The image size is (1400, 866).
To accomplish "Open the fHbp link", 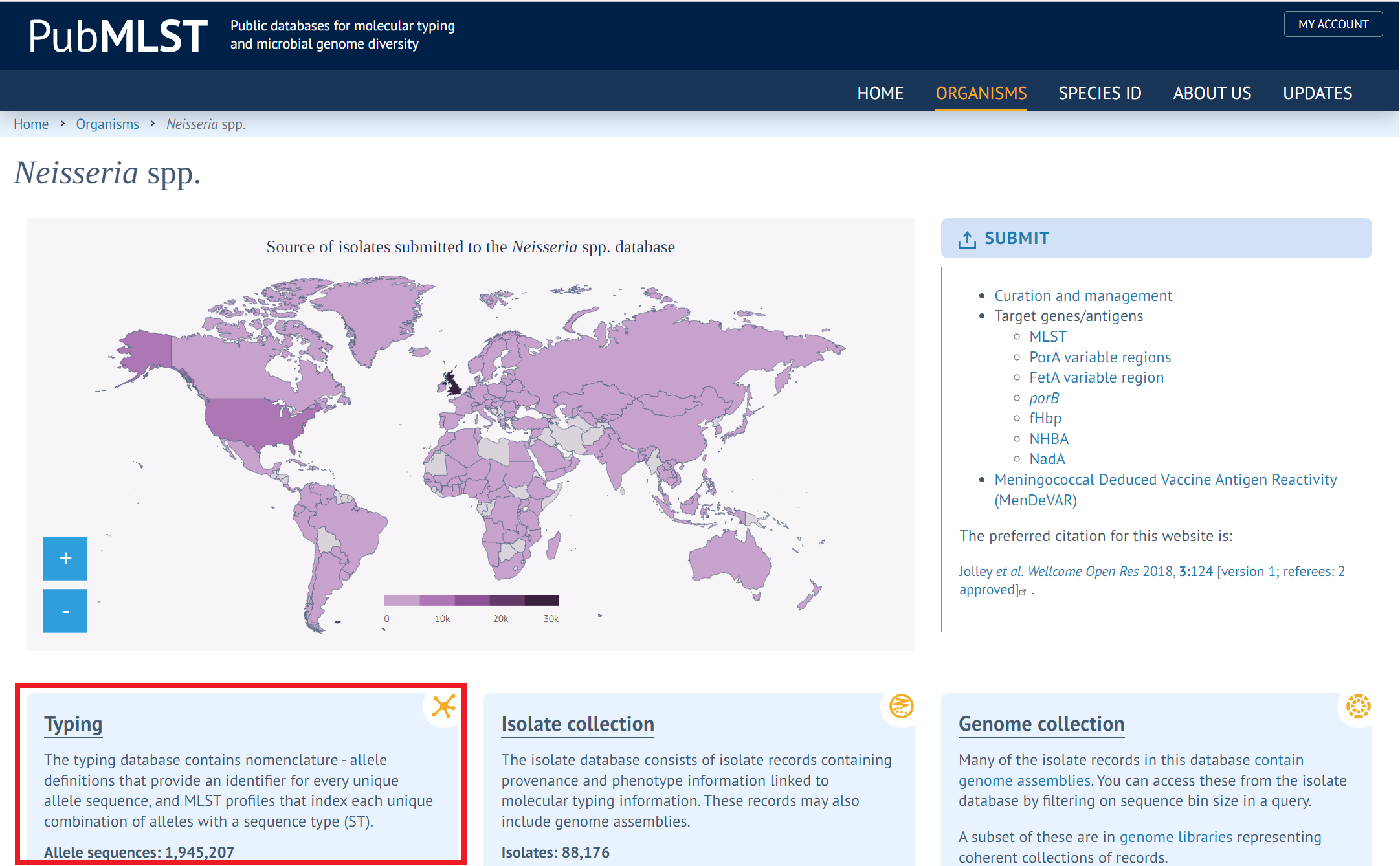I will pyautogui.click(x=1045, y=418).
